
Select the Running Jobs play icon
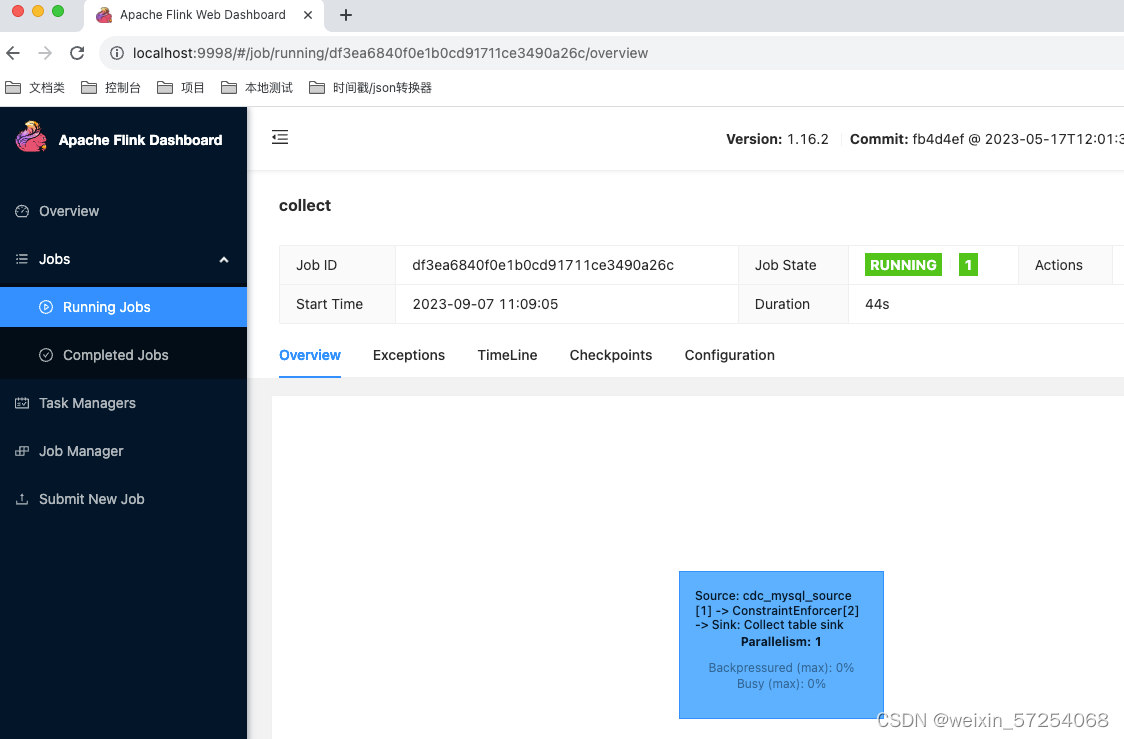(x=44, y=307)
